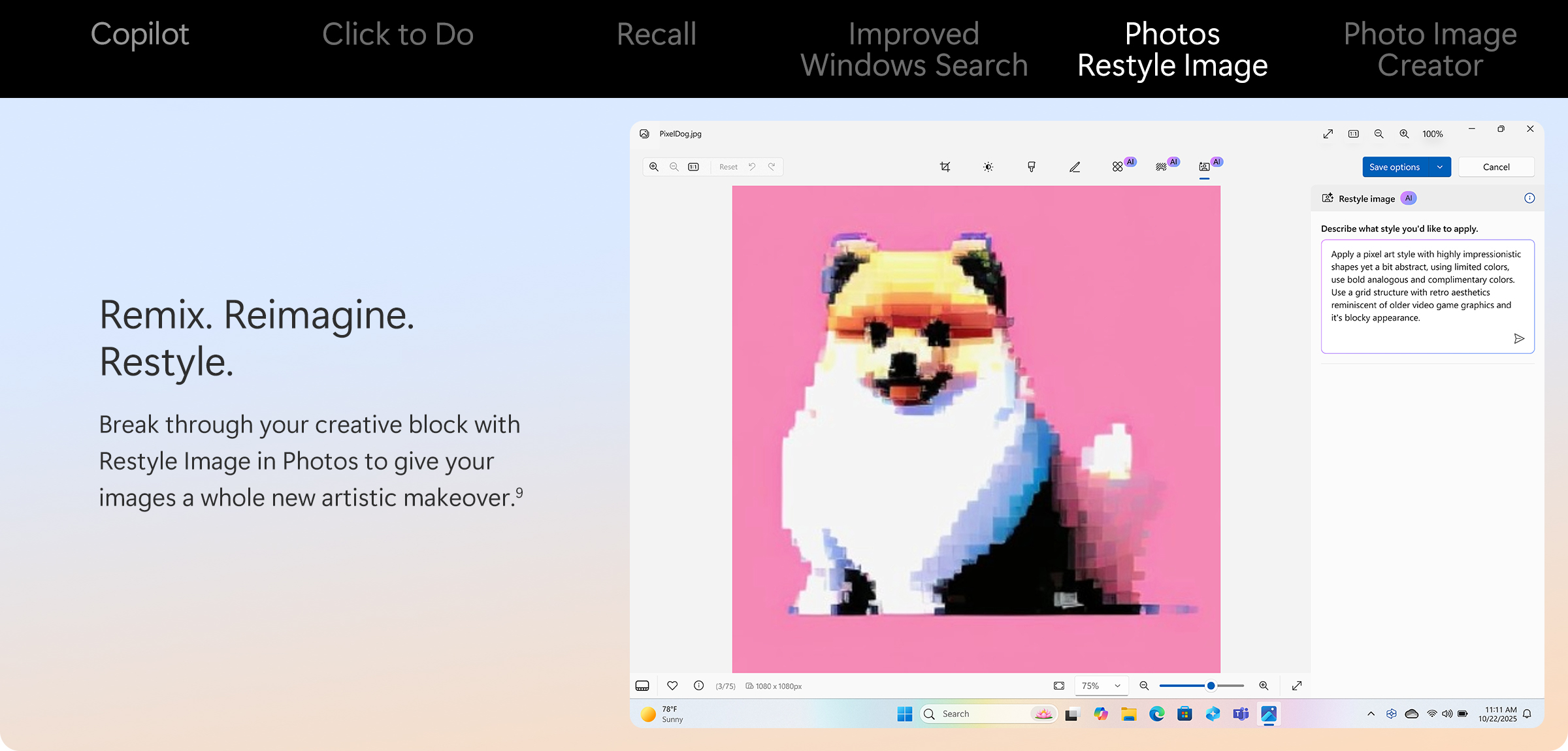Click the title bar actual size icon
Screen dimensions: 1568x751
click(1354, 134)
